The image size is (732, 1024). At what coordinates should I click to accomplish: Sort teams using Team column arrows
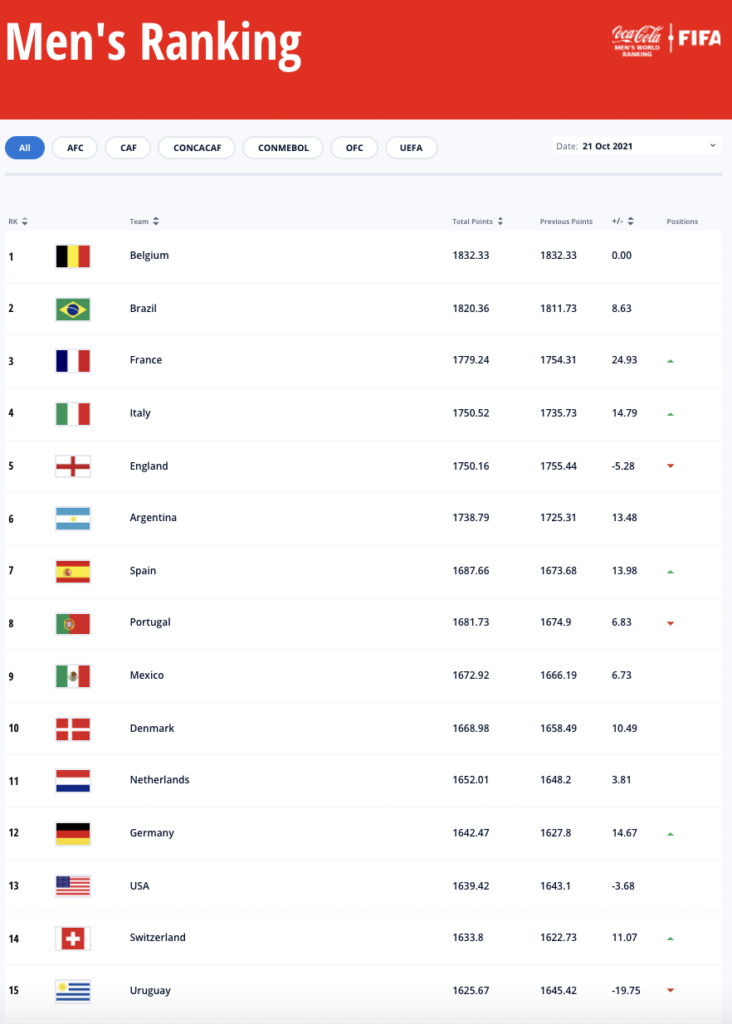155,221
